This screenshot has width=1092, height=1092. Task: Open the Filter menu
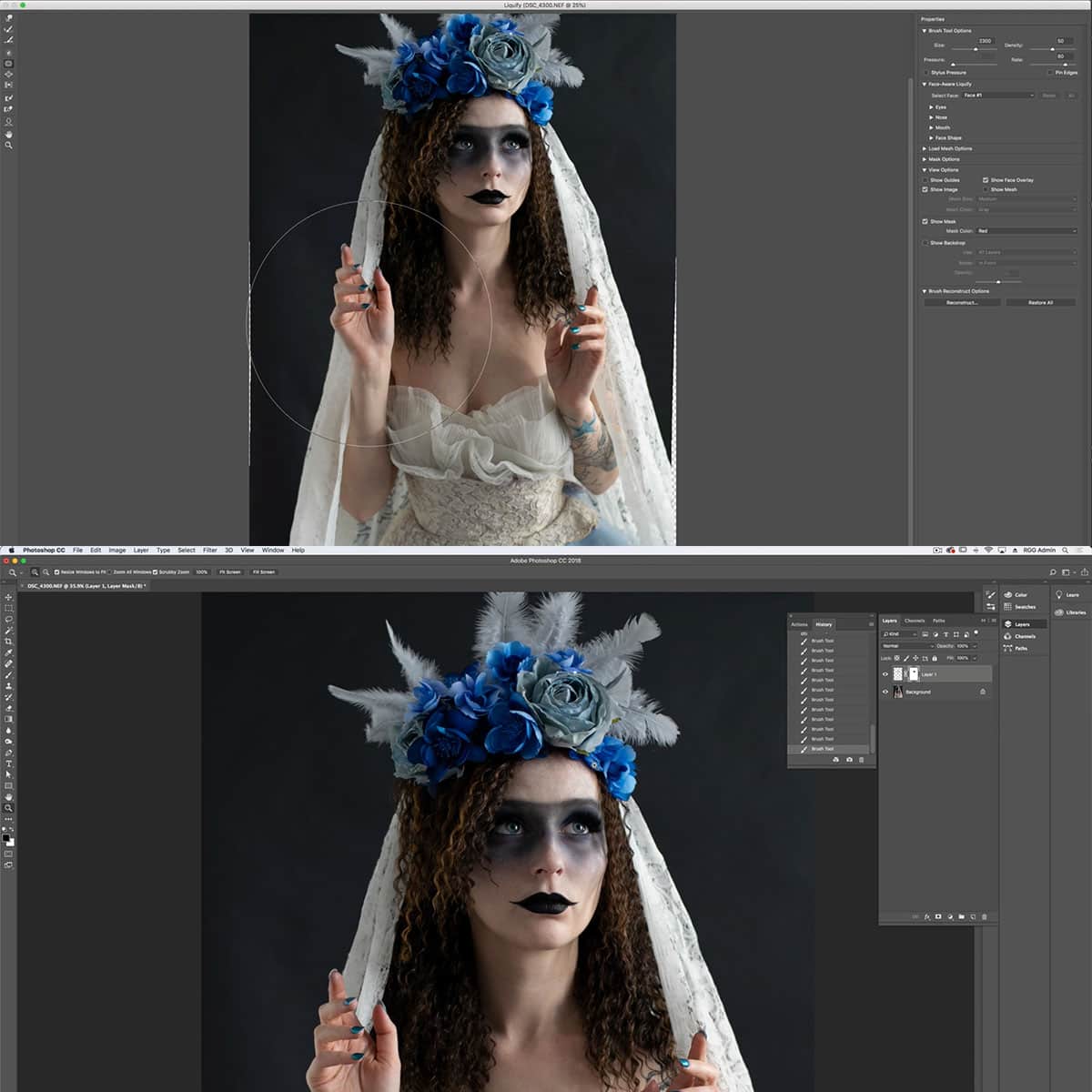[x=209, y=550]
